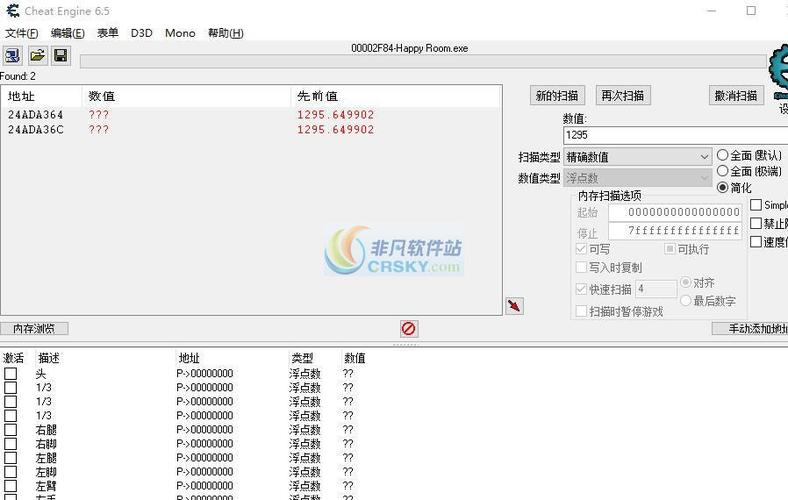Select the 全面 (极端) radio button
788x500 pixels.
tap(723, 171)
